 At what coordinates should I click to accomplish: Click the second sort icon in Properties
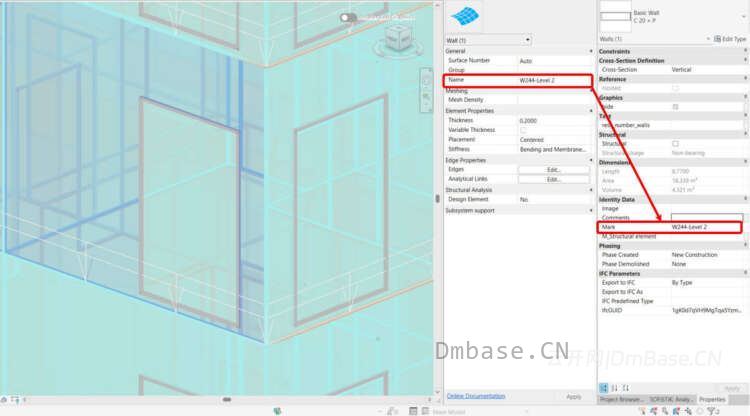pyautogui.click(x=615, y=388)
